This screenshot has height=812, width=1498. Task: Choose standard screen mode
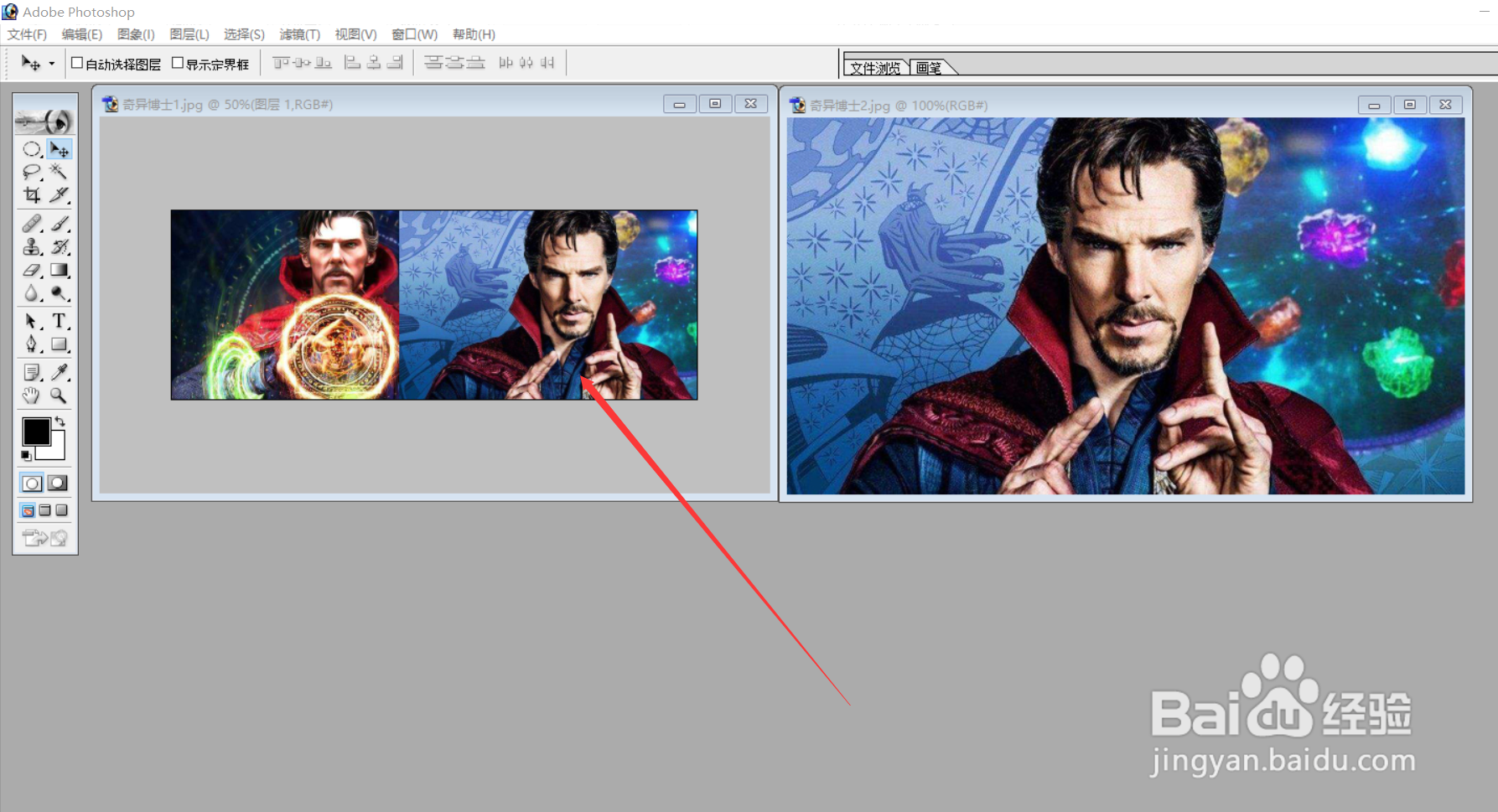click(28, 510)
